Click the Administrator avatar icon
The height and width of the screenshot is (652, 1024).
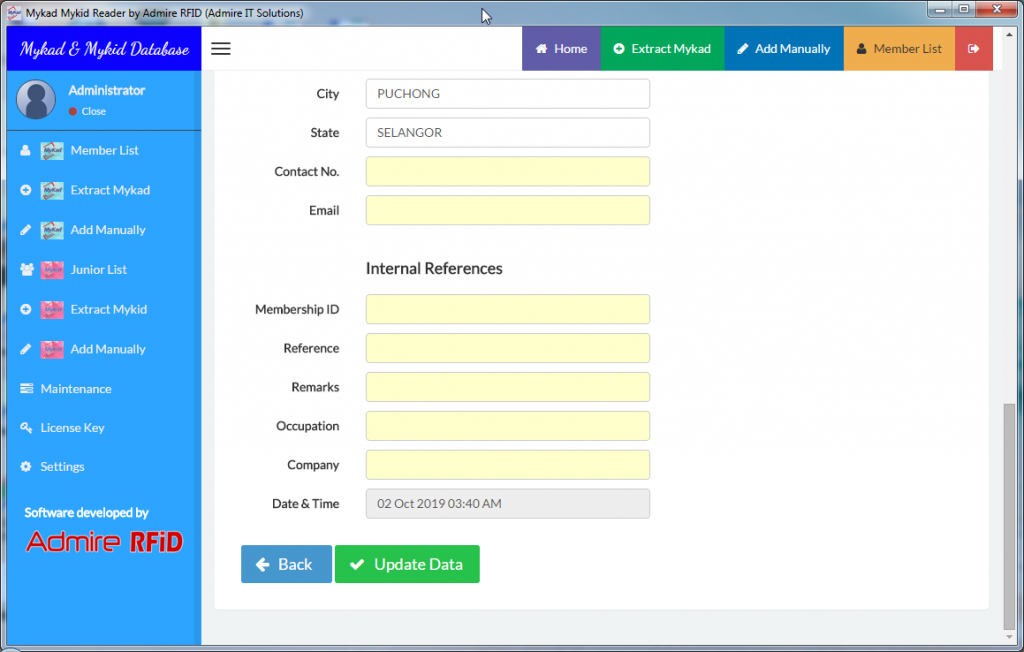[x=36, y=100]
